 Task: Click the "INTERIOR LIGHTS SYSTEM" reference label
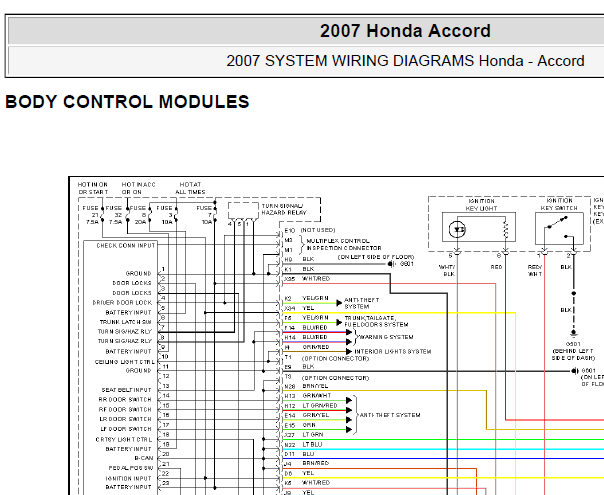coord(393,352)
